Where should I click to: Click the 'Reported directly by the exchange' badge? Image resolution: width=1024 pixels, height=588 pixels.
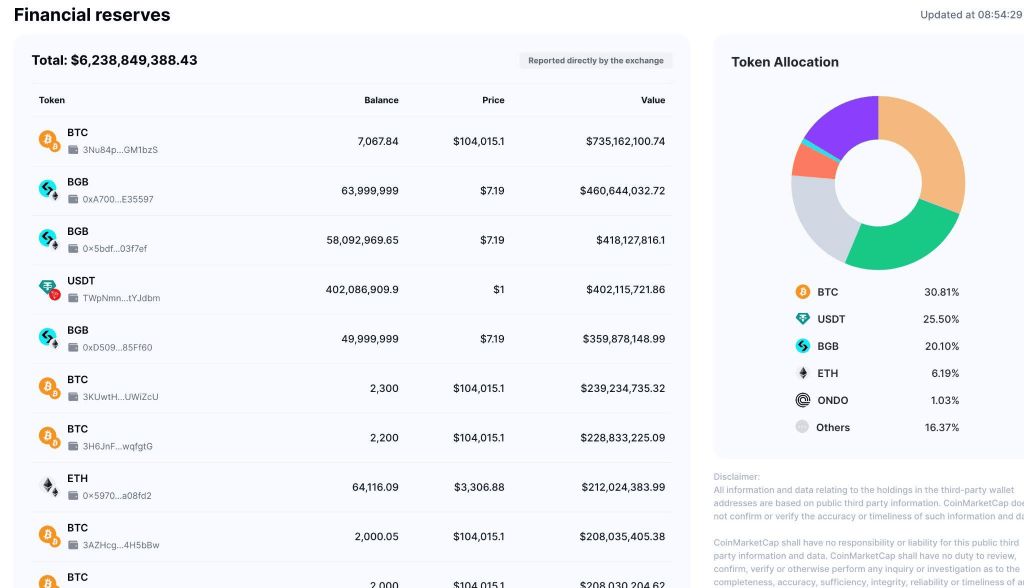pyautogui.click(x=596, y=61)
